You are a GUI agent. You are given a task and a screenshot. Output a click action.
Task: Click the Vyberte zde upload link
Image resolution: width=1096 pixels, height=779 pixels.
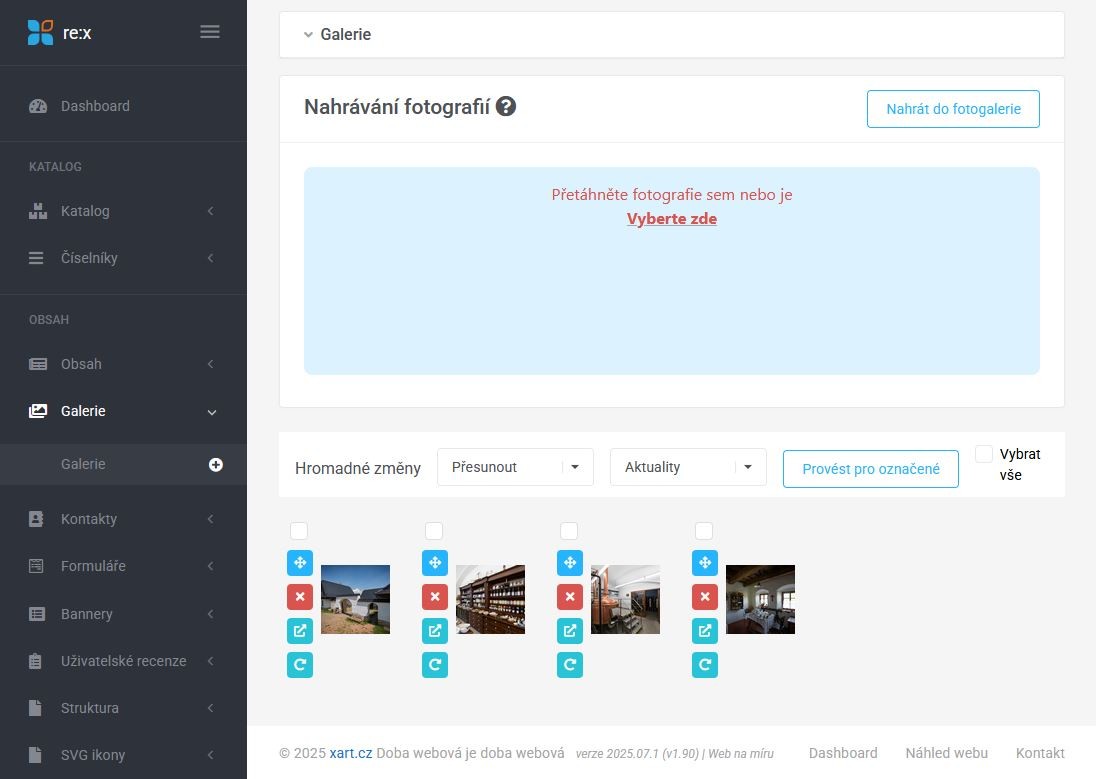pos(672,219)
